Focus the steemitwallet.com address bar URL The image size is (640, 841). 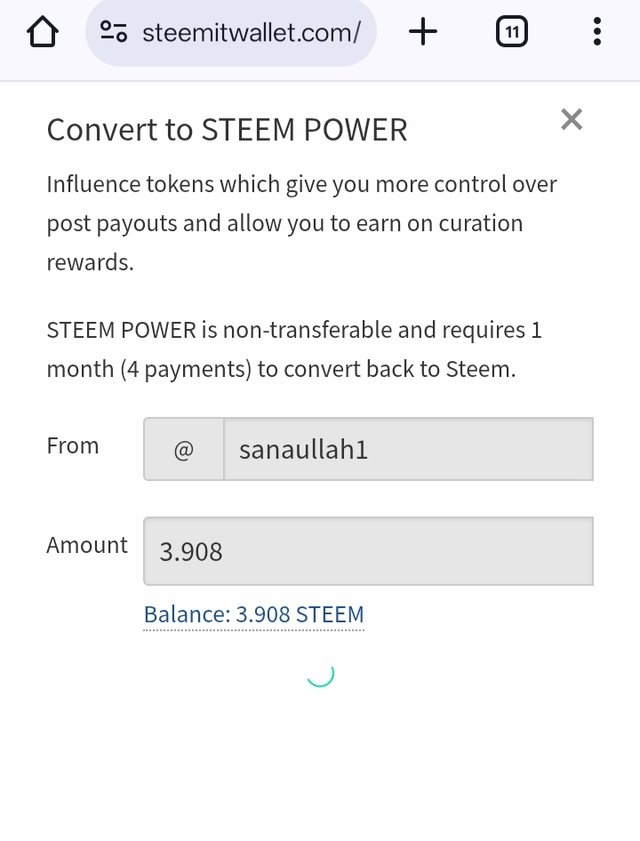250,33
